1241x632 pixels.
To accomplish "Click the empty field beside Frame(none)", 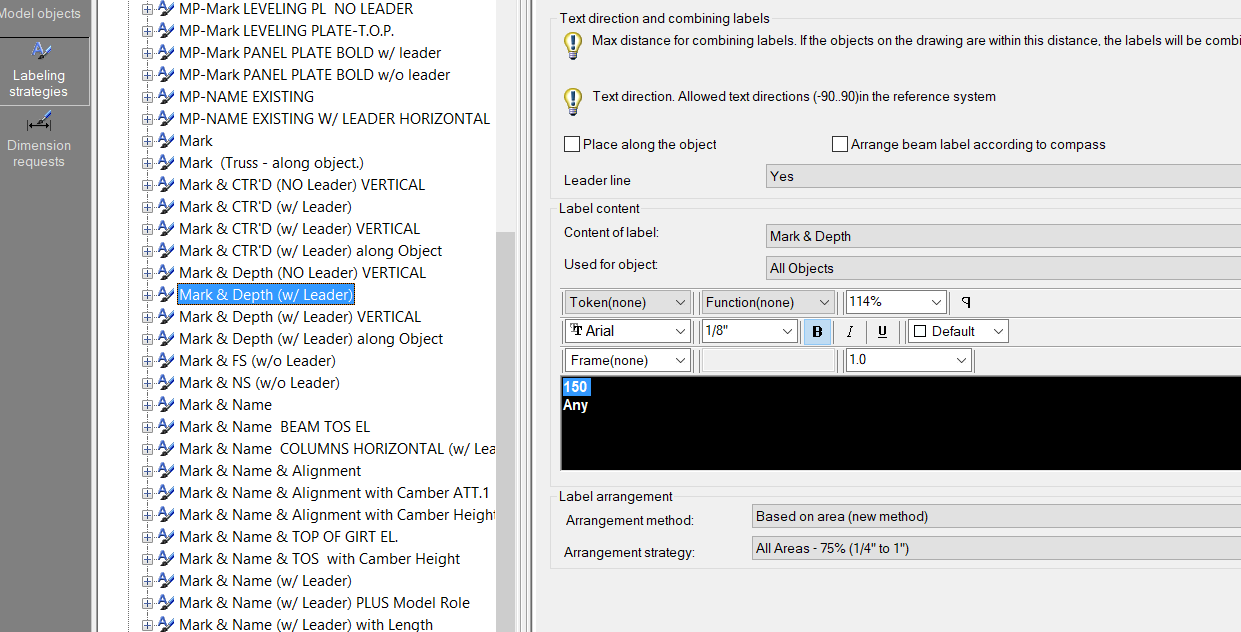I will click(768, 360).
